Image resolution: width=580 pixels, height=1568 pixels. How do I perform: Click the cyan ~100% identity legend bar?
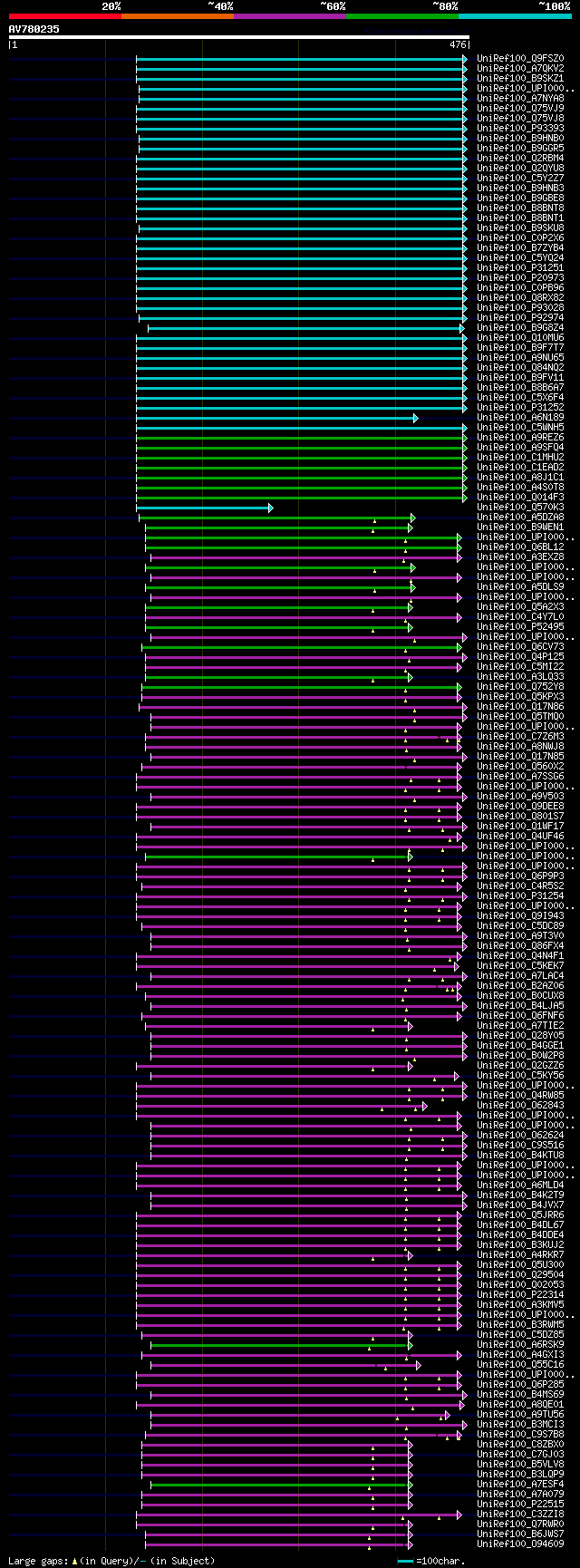tap(514, 16)
